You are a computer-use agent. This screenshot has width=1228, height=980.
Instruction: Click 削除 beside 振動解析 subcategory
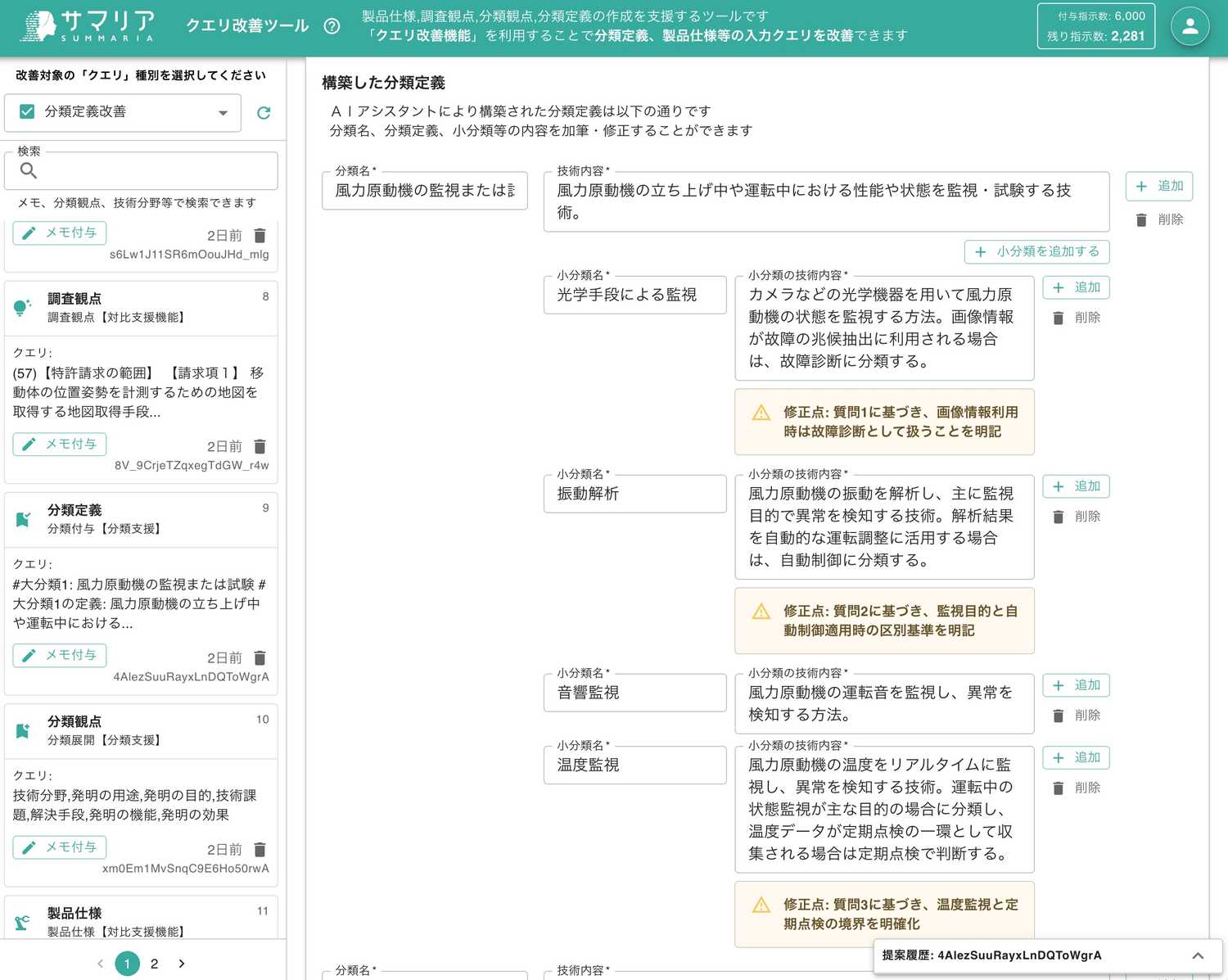(x=1077, y=517)
